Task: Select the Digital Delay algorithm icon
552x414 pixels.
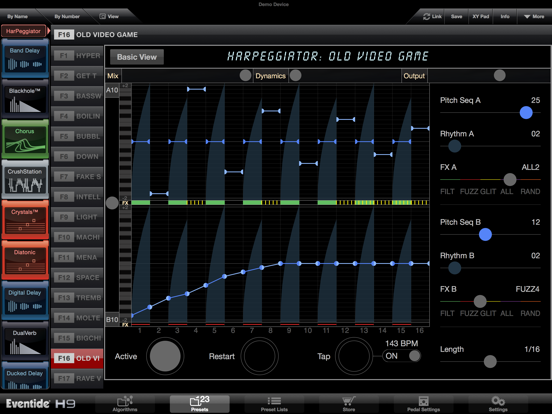Action: click(25, 301)
